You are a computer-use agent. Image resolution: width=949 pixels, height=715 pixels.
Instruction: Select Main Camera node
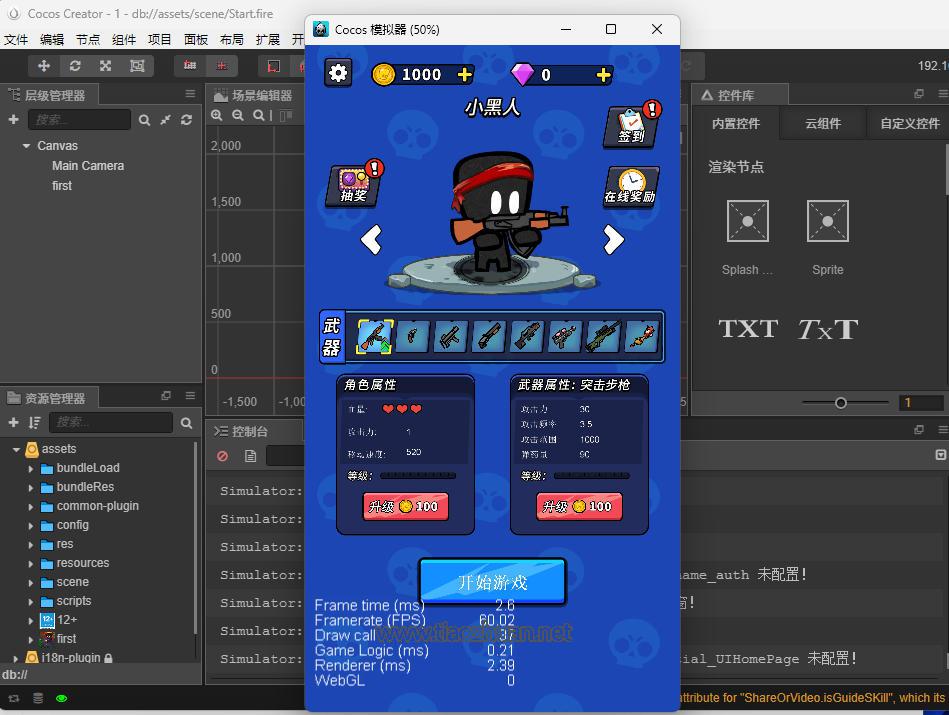tap(88, 166)
